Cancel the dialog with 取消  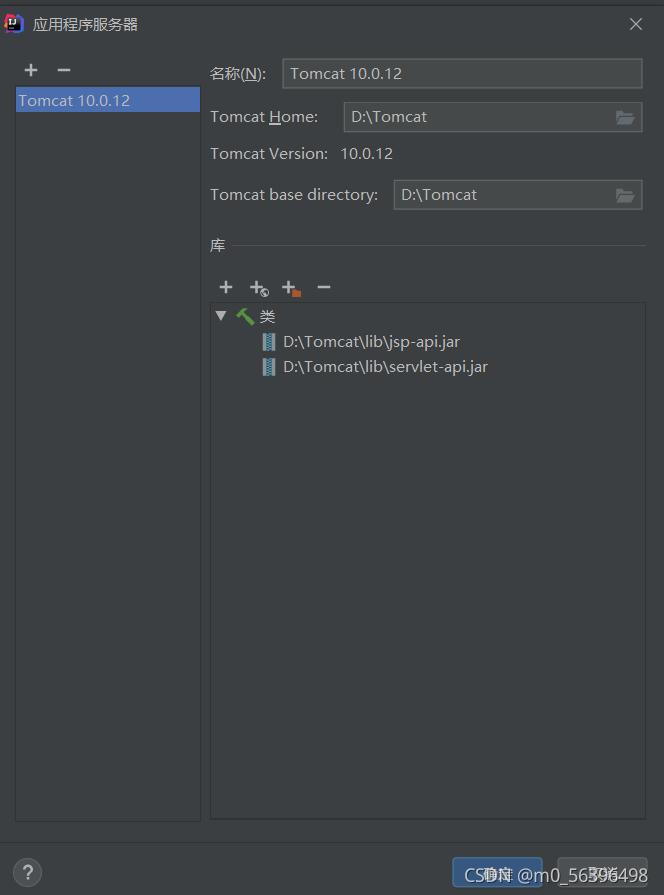click(601, 872)
